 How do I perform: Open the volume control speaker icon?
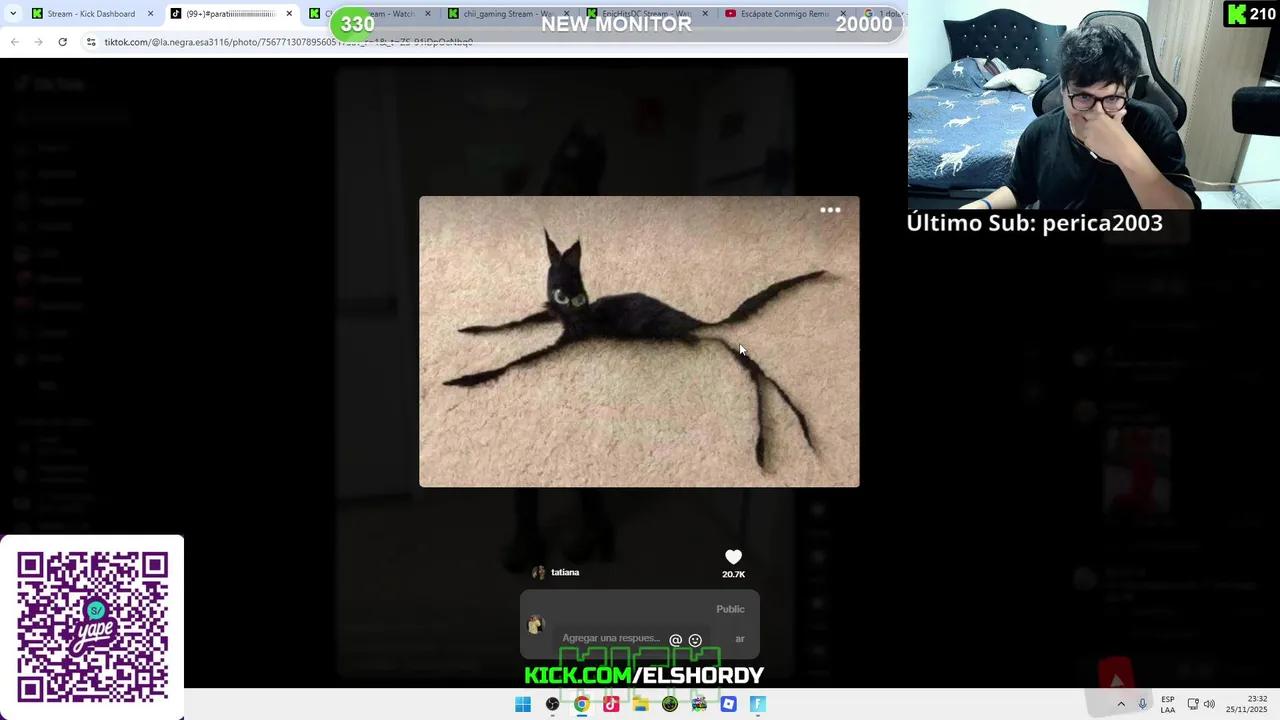pos(1209,704)
